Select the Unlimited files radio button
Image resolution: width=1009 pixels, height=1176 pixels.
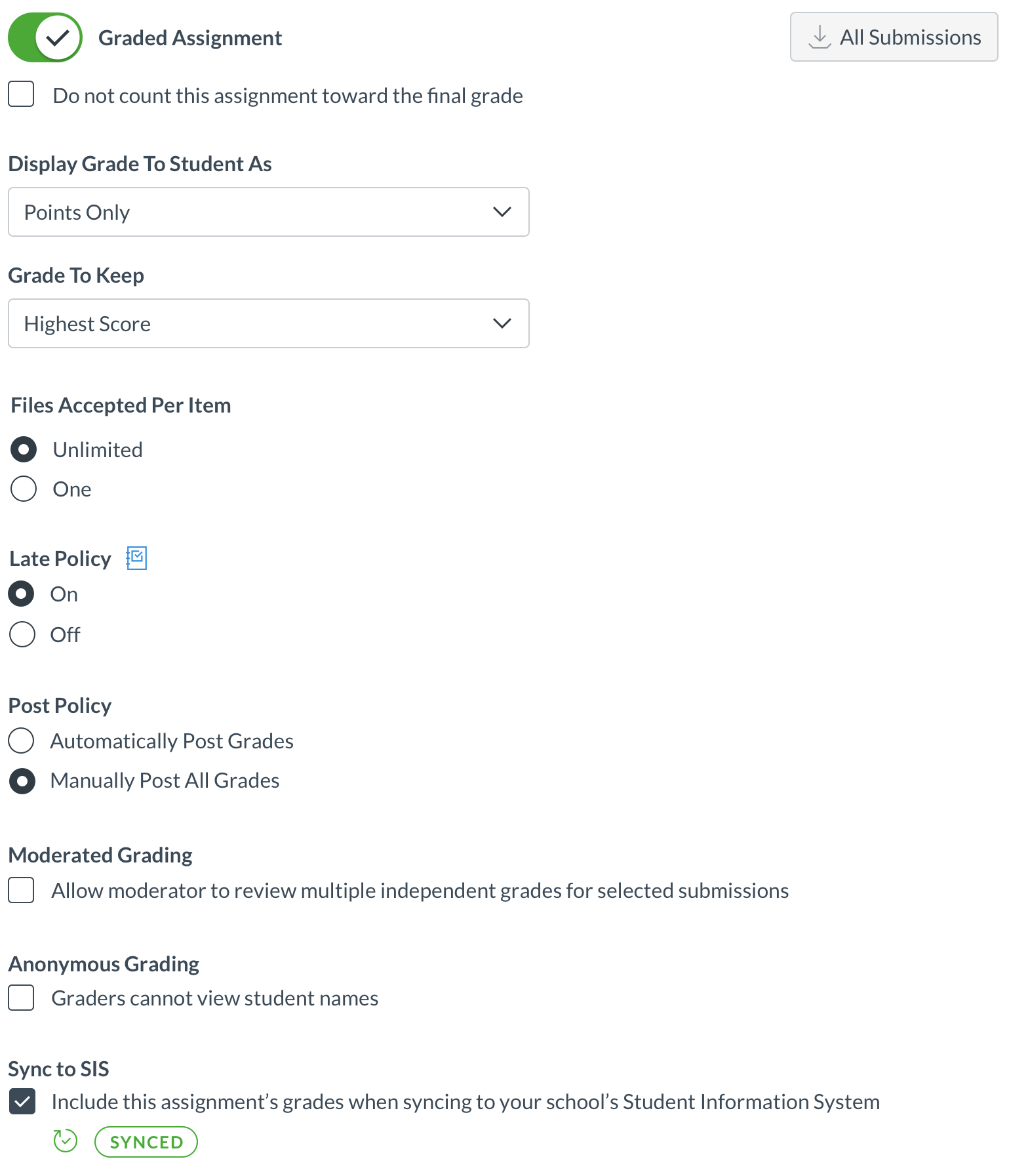[x=24, y=449]
